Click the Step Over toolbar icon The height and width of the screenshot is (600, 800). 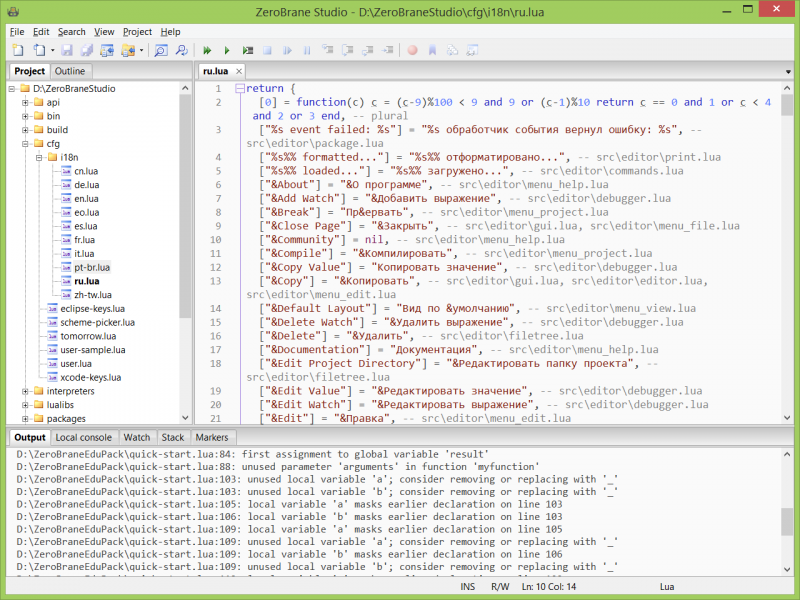pyautogui.click(x=347, y=50)
